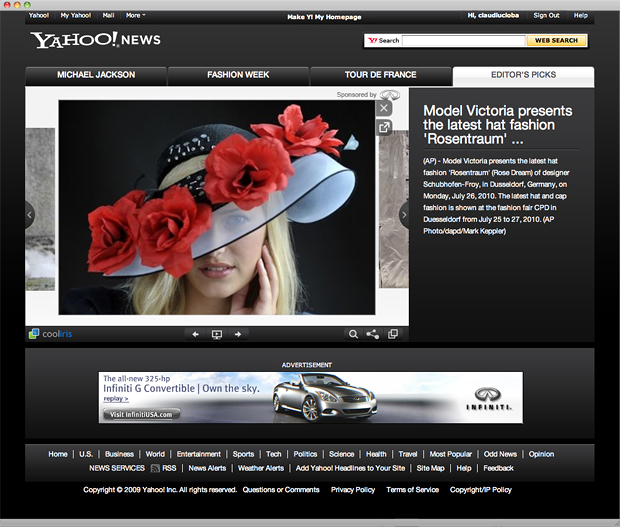This screenshot has width=620, height=527.
Task: Click the magnifier search icon in Cooliris bar
Action: click(353, 334)
